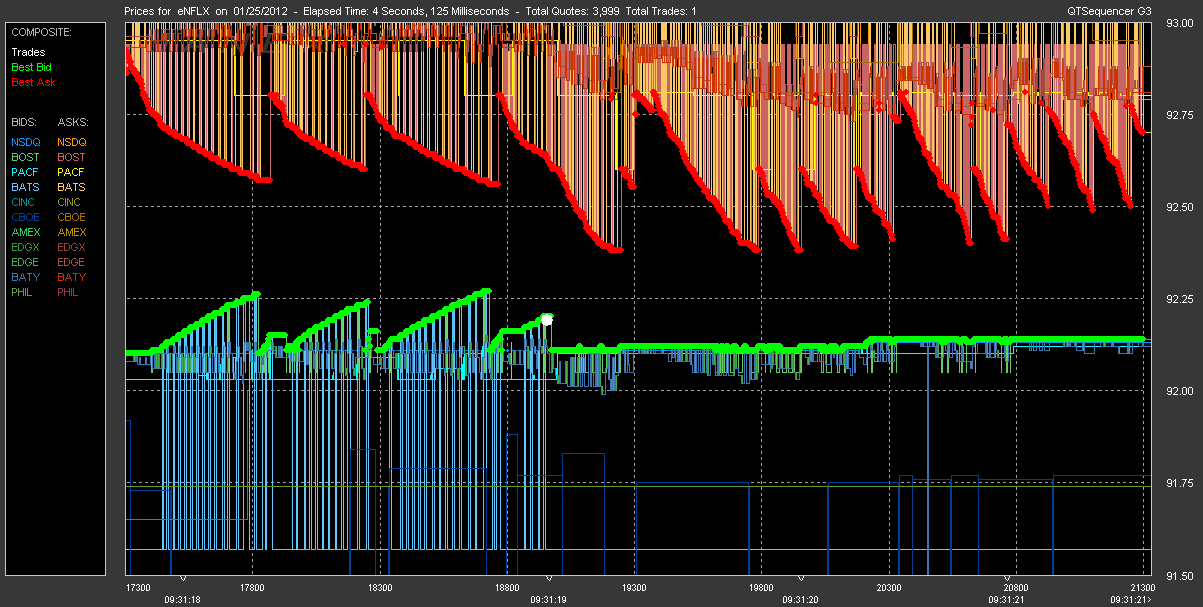
Task: Click the 91.75 price axis label
Action: 1178,484
